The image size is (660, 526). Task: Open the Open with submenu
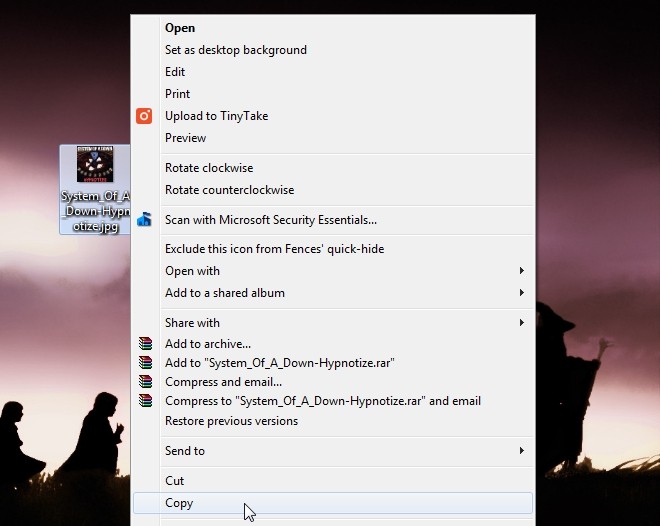(333, 271)
